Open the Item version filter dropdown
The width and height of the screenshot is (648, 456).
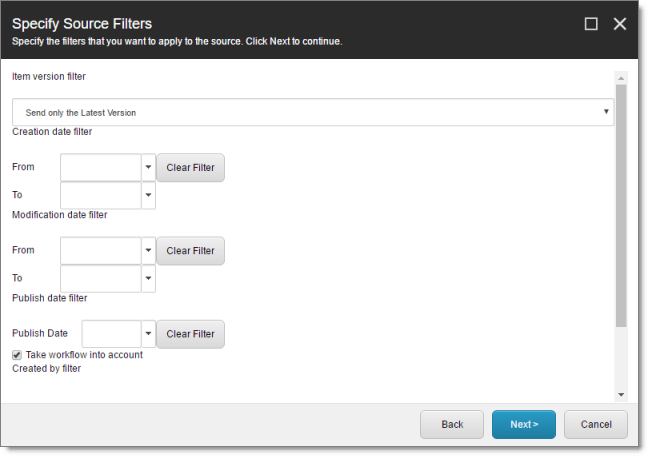313,112
